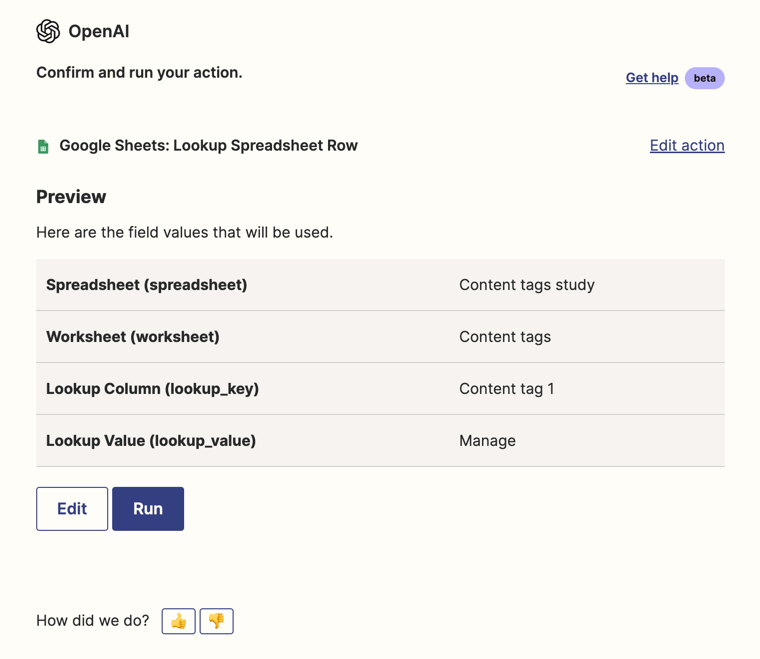This screenshot has height=659, width=760.
Task: Give thumbs down feedback
Action: 216,621
